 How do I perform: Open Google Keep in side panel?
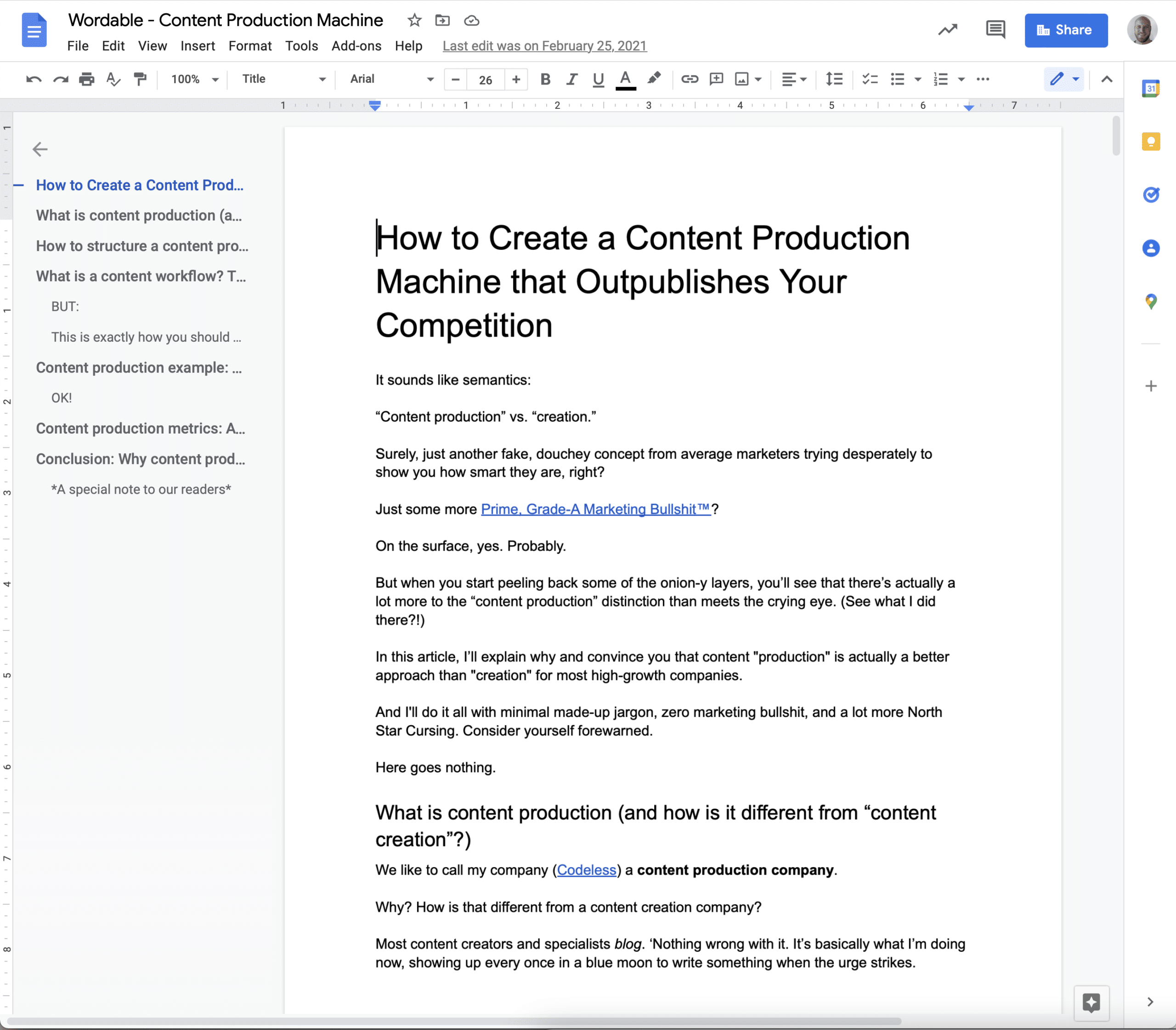click(1150, 141)
